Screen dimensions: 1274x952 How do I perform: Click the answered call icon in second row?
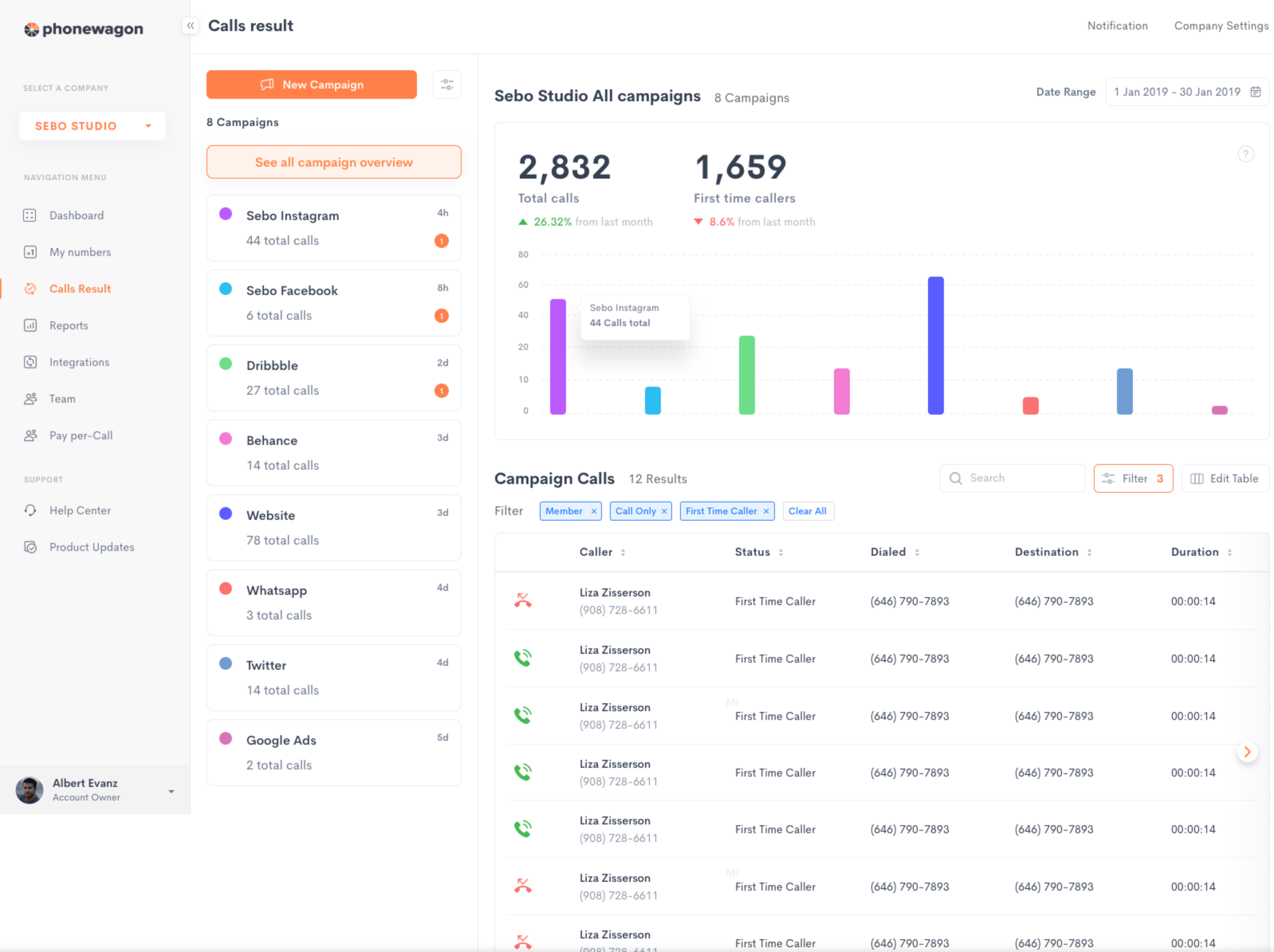point(522,658)
